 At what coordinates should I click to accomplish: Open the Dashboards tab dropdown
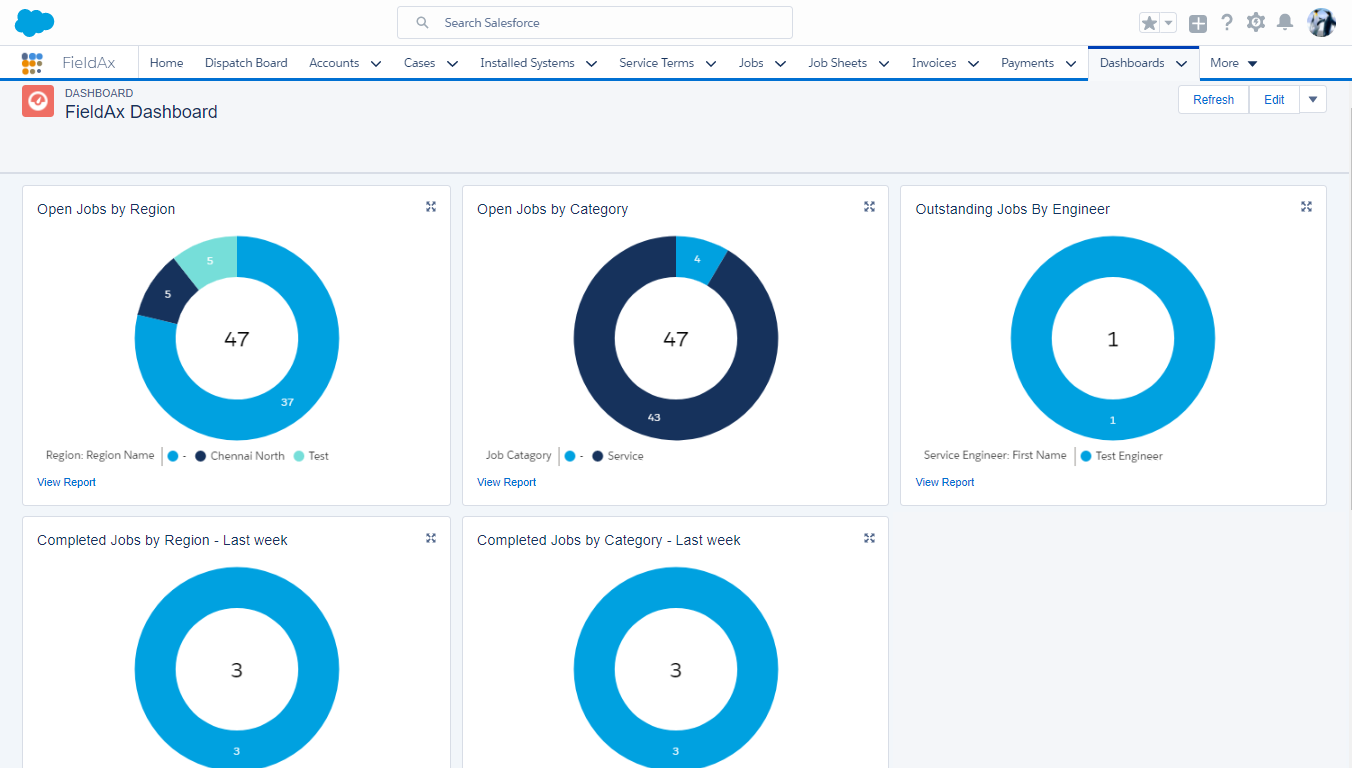pos(1181,62)
